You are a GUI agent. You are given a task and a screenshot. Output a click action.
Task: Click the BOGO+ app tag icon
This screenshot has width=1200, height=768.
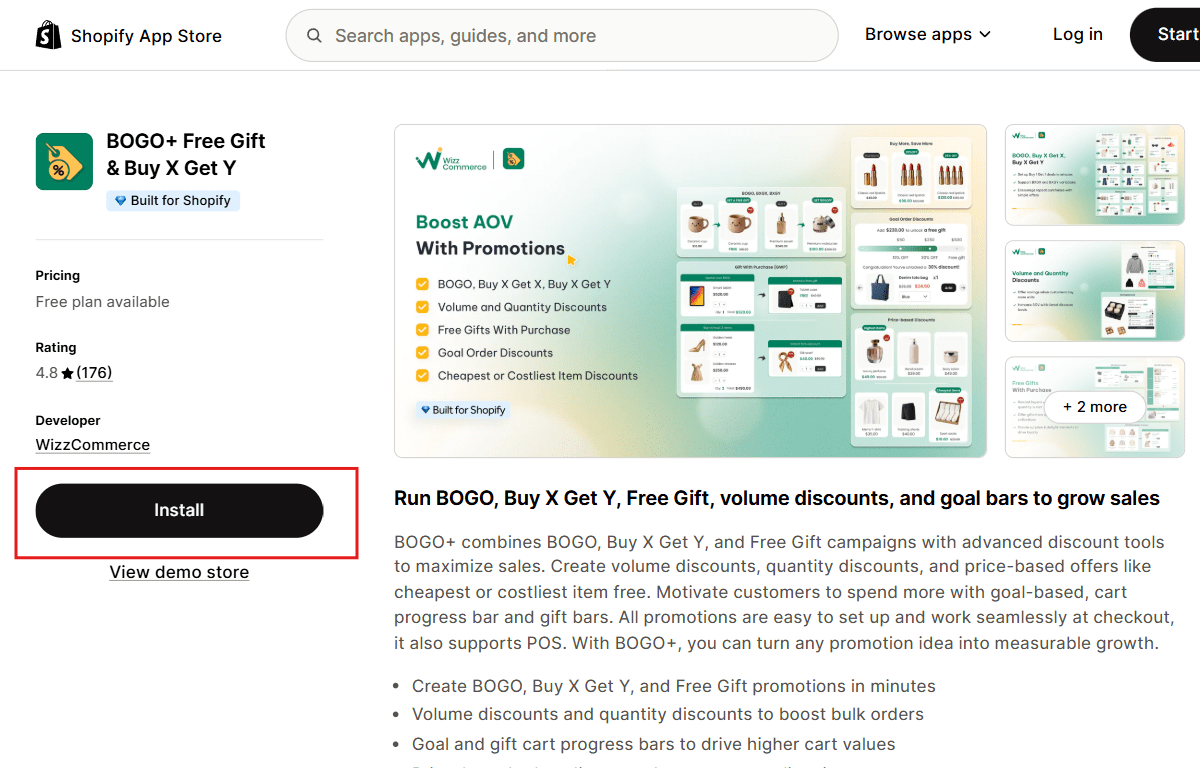tap(64, 161)
